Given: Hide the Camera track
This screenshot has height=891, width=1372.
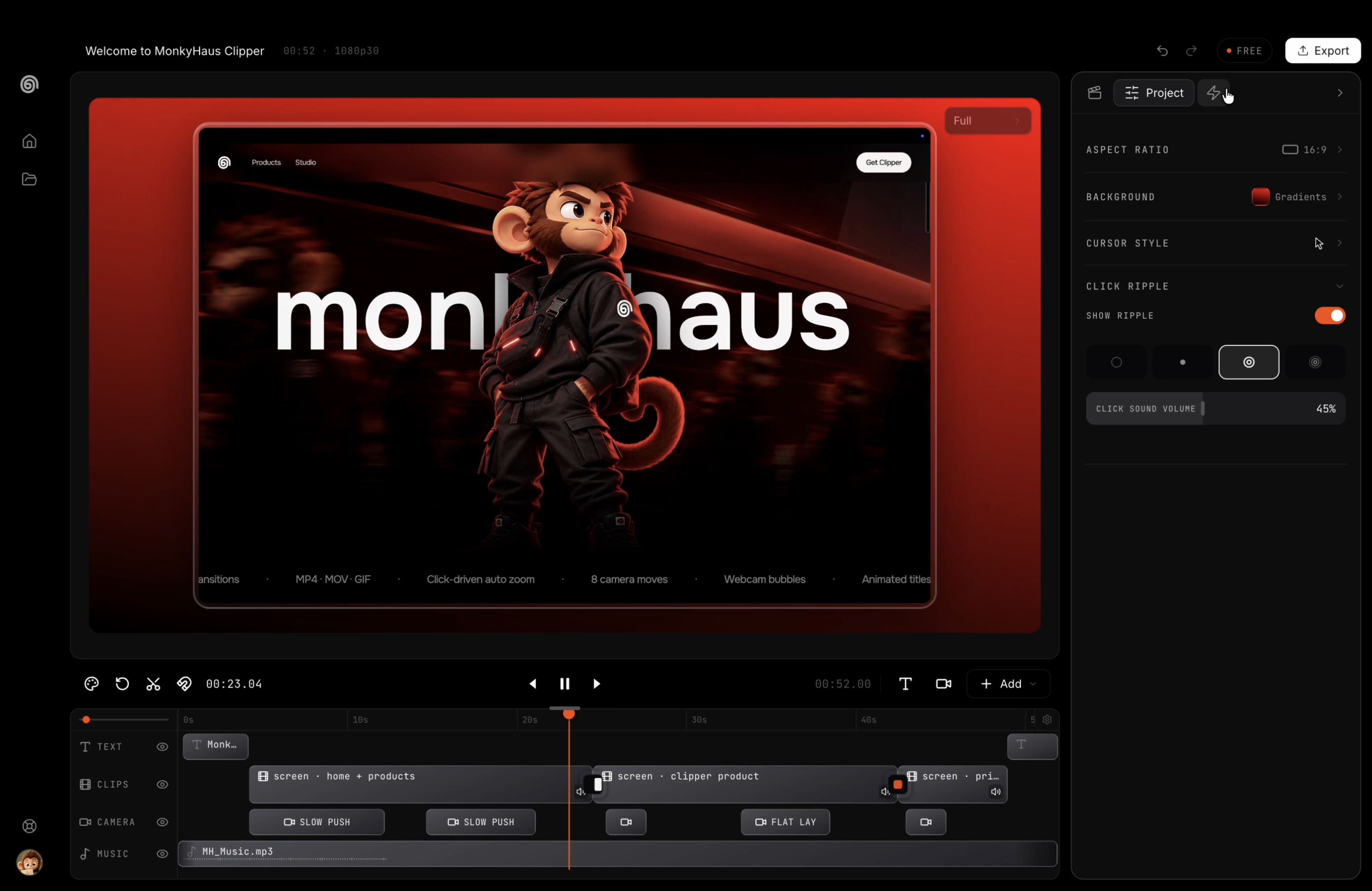Looking at the screenshot, I should (162, 822).
